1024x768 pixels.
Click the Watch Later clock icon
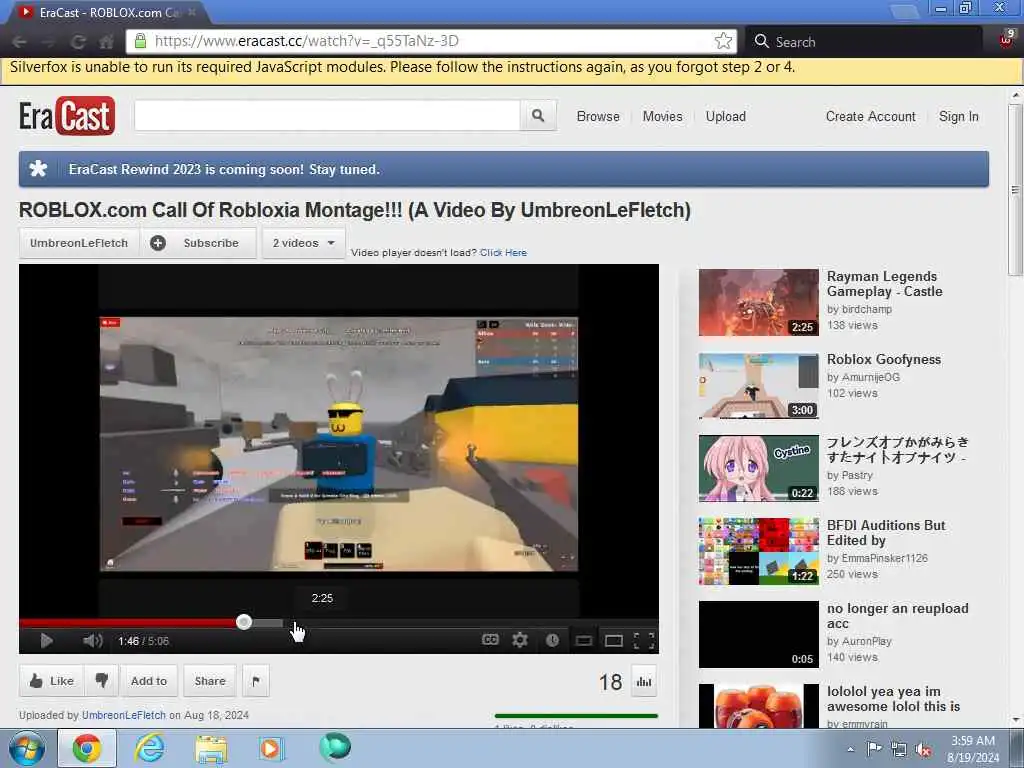[552, 641]
